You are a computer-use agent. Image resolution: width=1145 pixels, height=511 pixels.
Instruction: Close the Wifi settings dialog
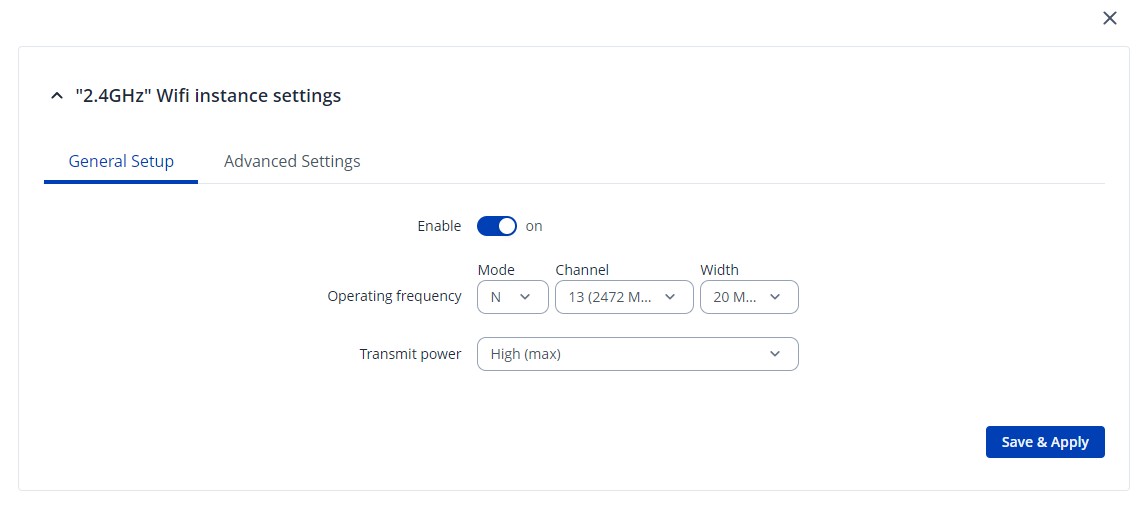point(1109,18)
